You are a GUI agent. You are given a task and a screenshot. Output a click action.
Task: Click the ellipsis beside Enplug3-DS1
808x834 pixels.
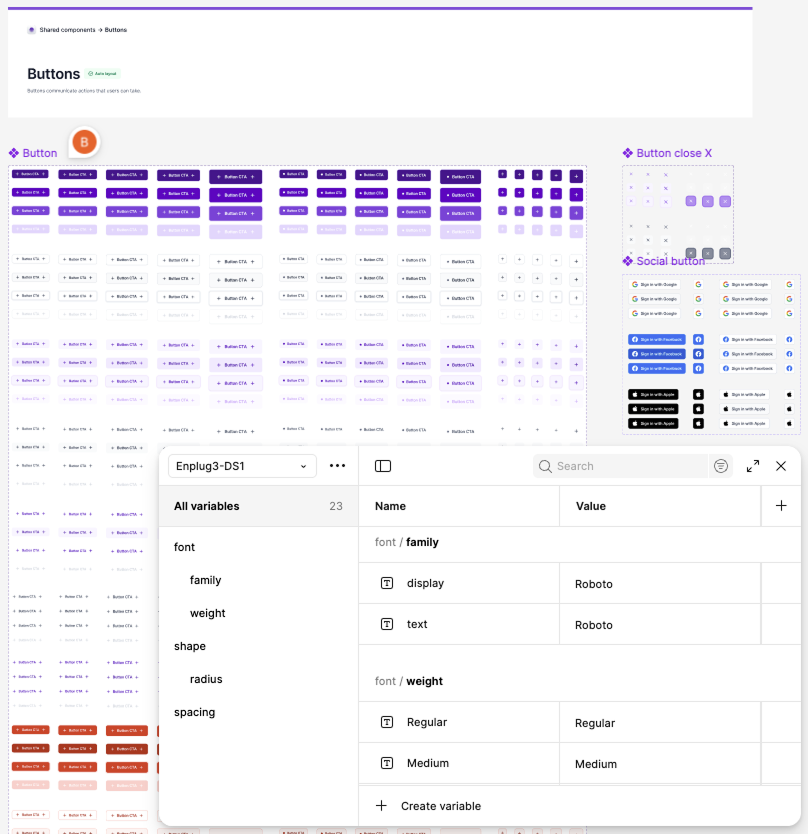tap(337, 466)
